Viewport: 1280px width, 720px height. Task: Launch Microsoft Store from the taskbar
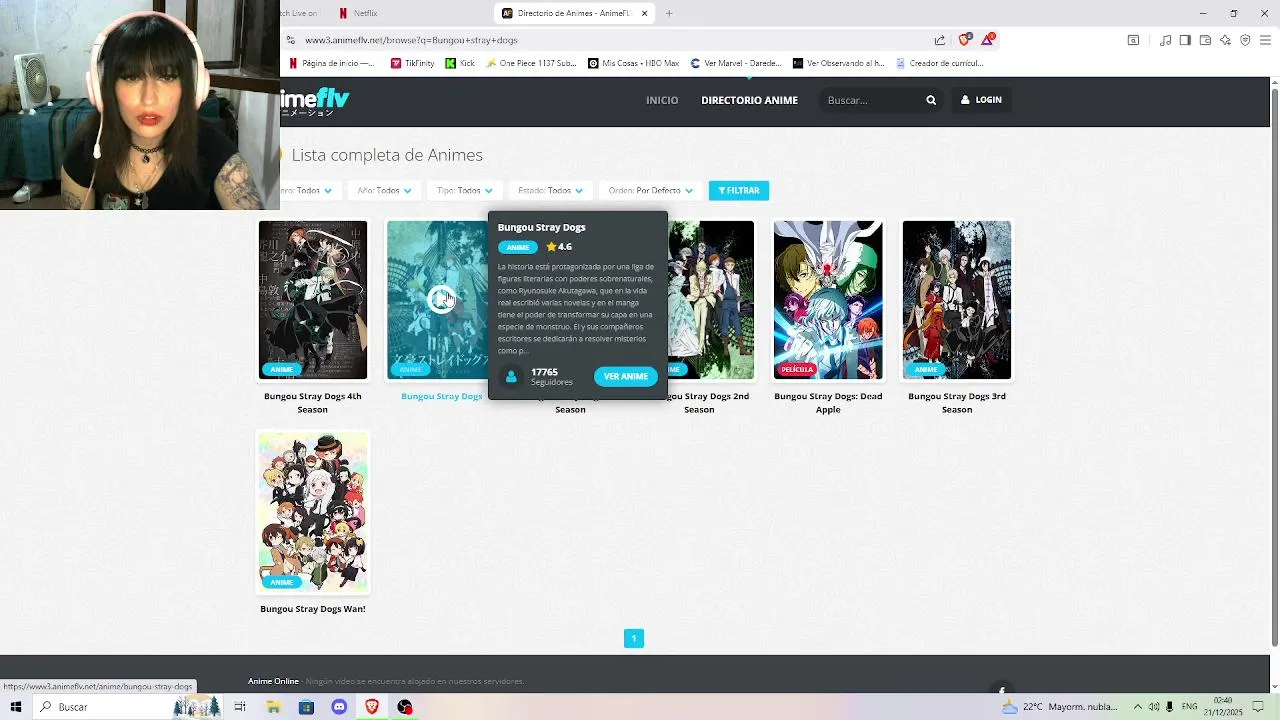point(306,707)
